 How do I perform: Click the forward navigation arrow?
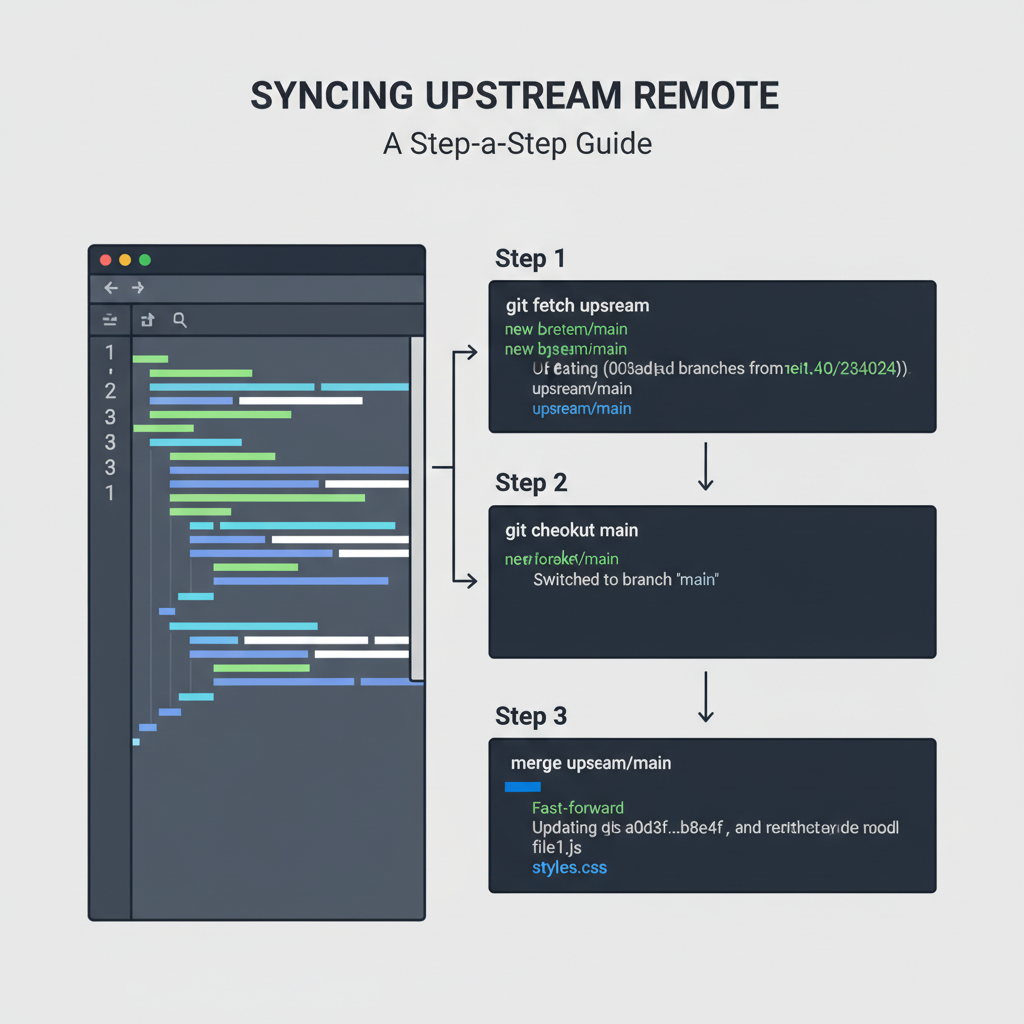tap(138, 287)
